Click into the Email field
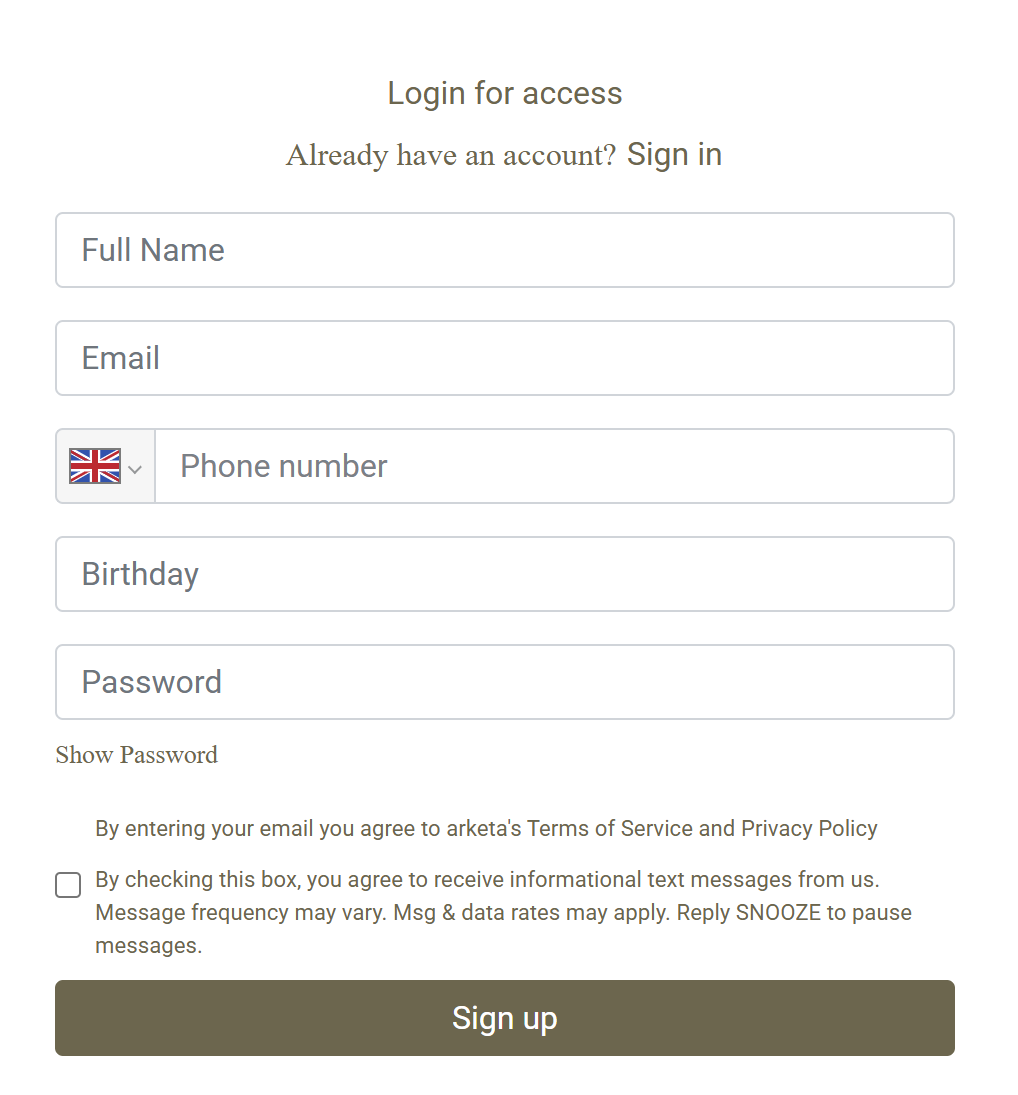Image resolution: width=1018 pixels, height=1095 pixels. tap(505, 358)
